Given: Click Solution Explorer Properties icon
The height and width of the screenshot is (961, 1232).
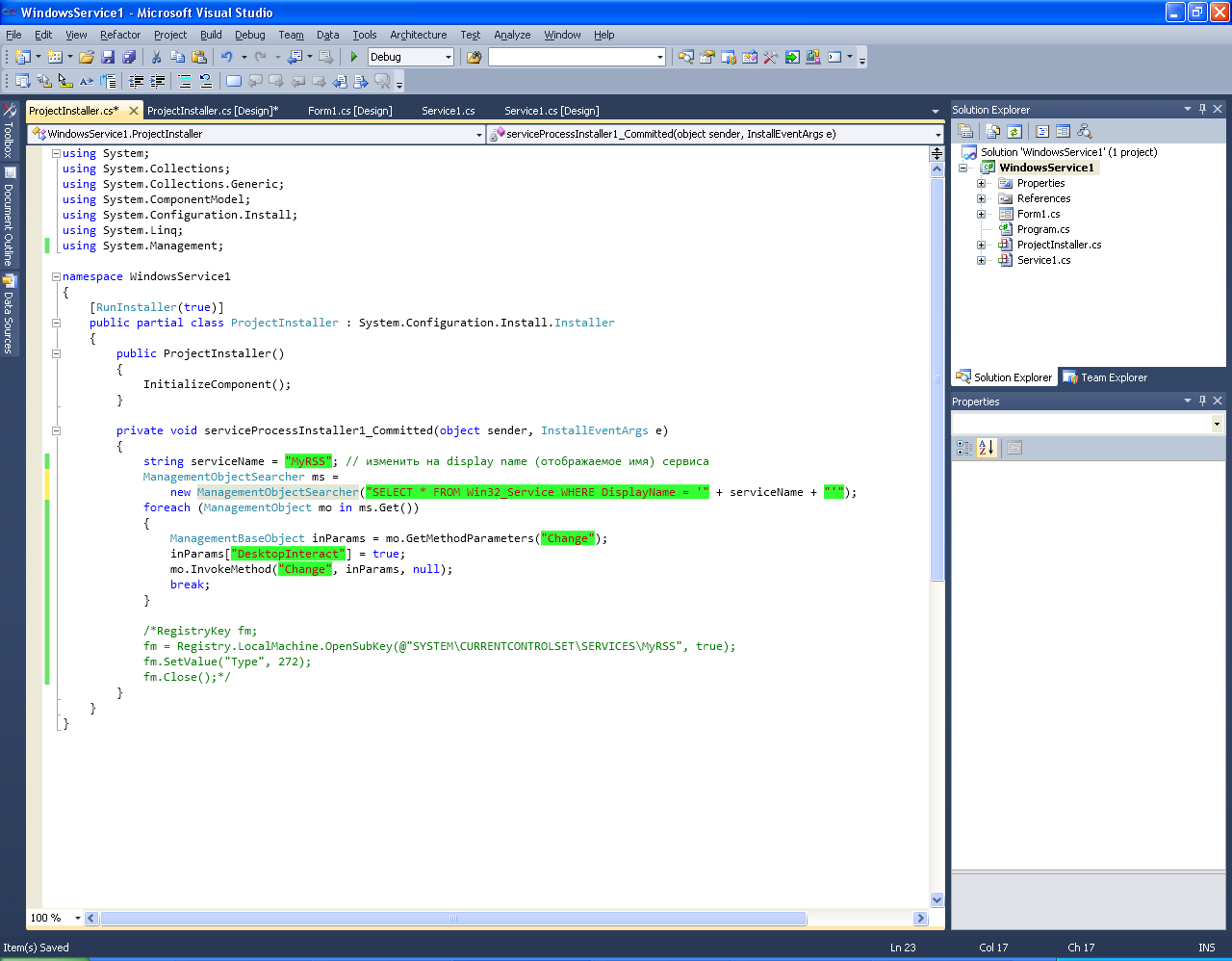Looking at the screenshot, I should pos(965,131).
